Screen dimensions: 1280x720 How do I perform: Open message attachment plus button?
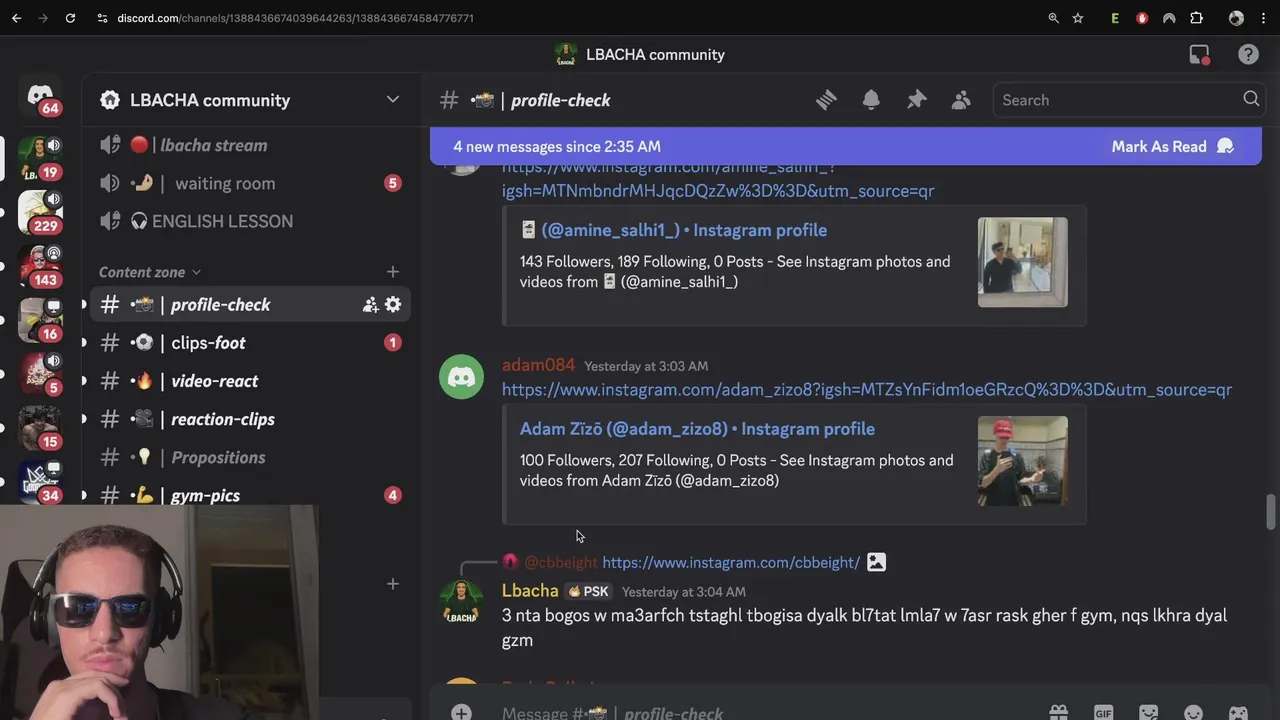[x=461, y=712]
